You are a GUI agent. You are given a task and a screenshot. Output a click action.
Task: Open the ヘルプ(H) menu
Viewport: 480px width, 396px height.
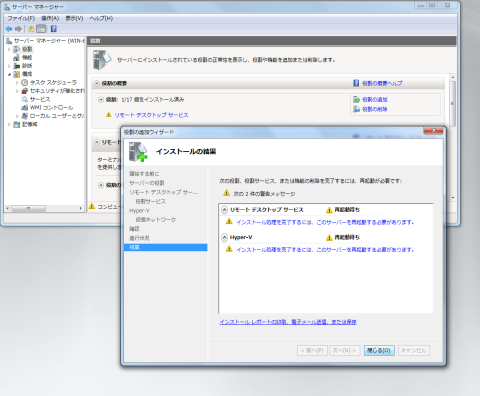click(101, 18)
